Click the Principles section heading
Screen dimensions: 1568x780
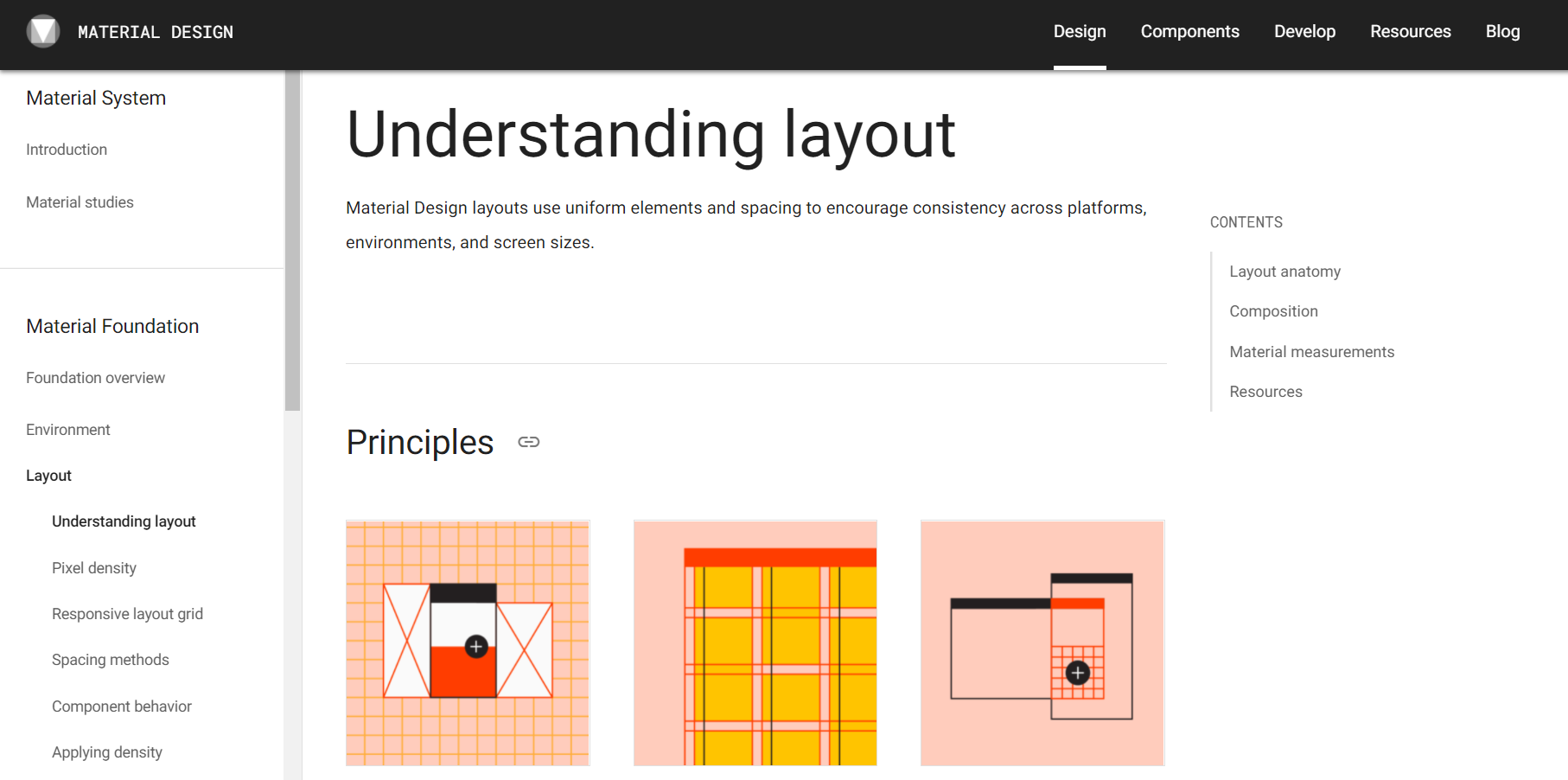point(420,442)
